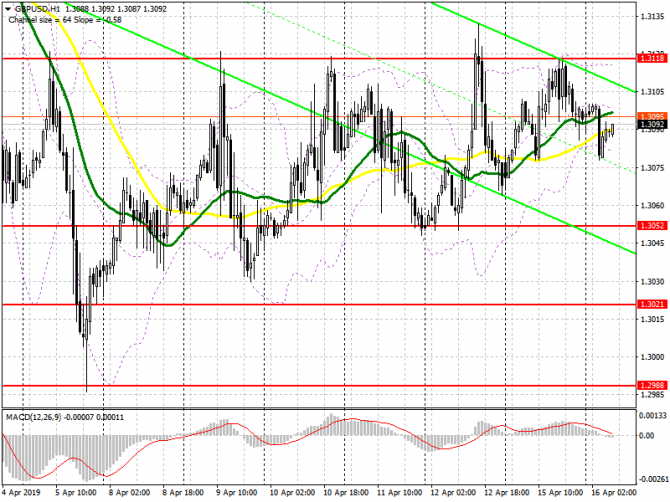Click the 1.3000 price axis value

652,357
